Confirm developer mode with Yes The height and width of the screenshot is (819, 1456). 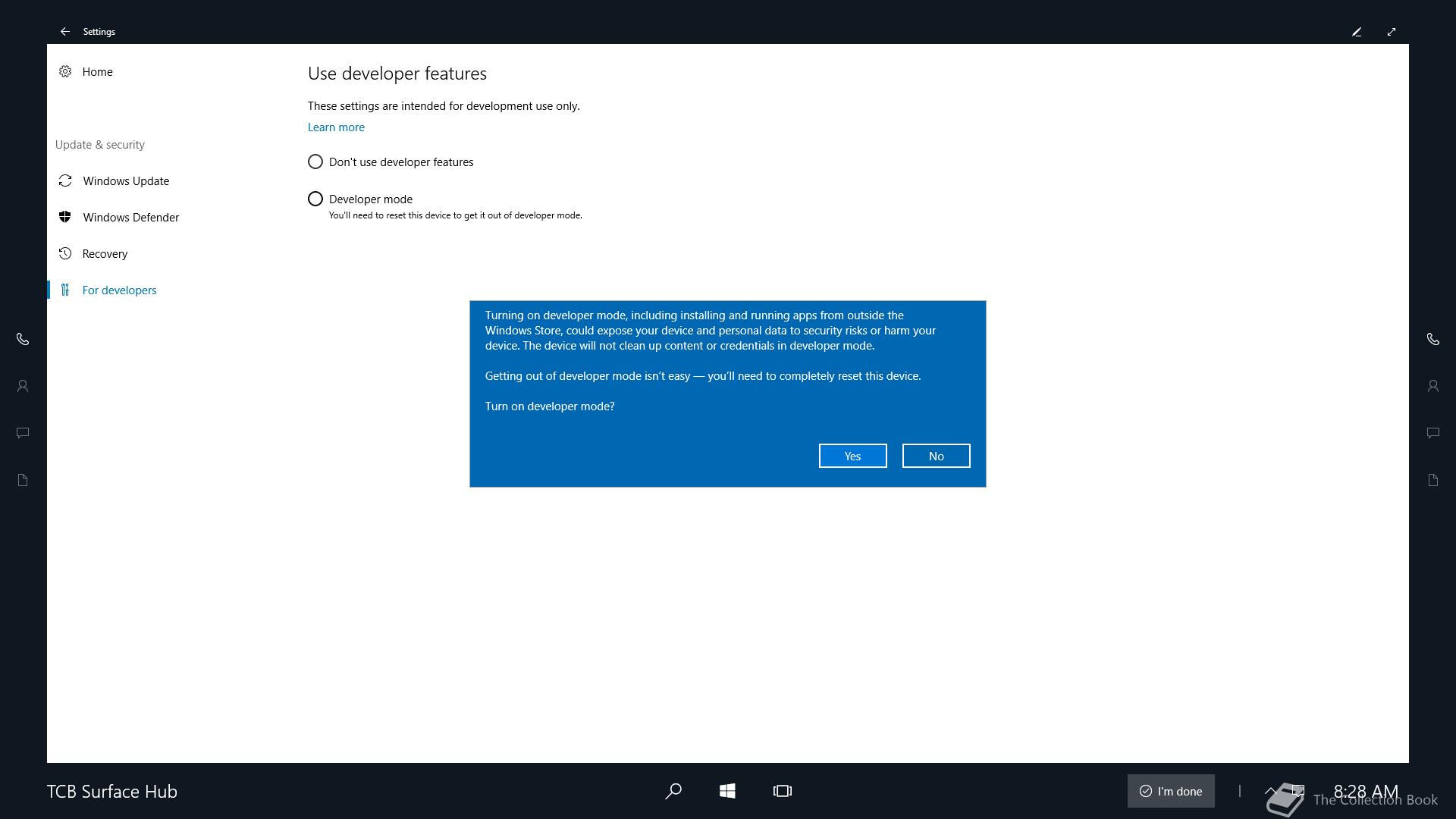[x=852, y=456]
